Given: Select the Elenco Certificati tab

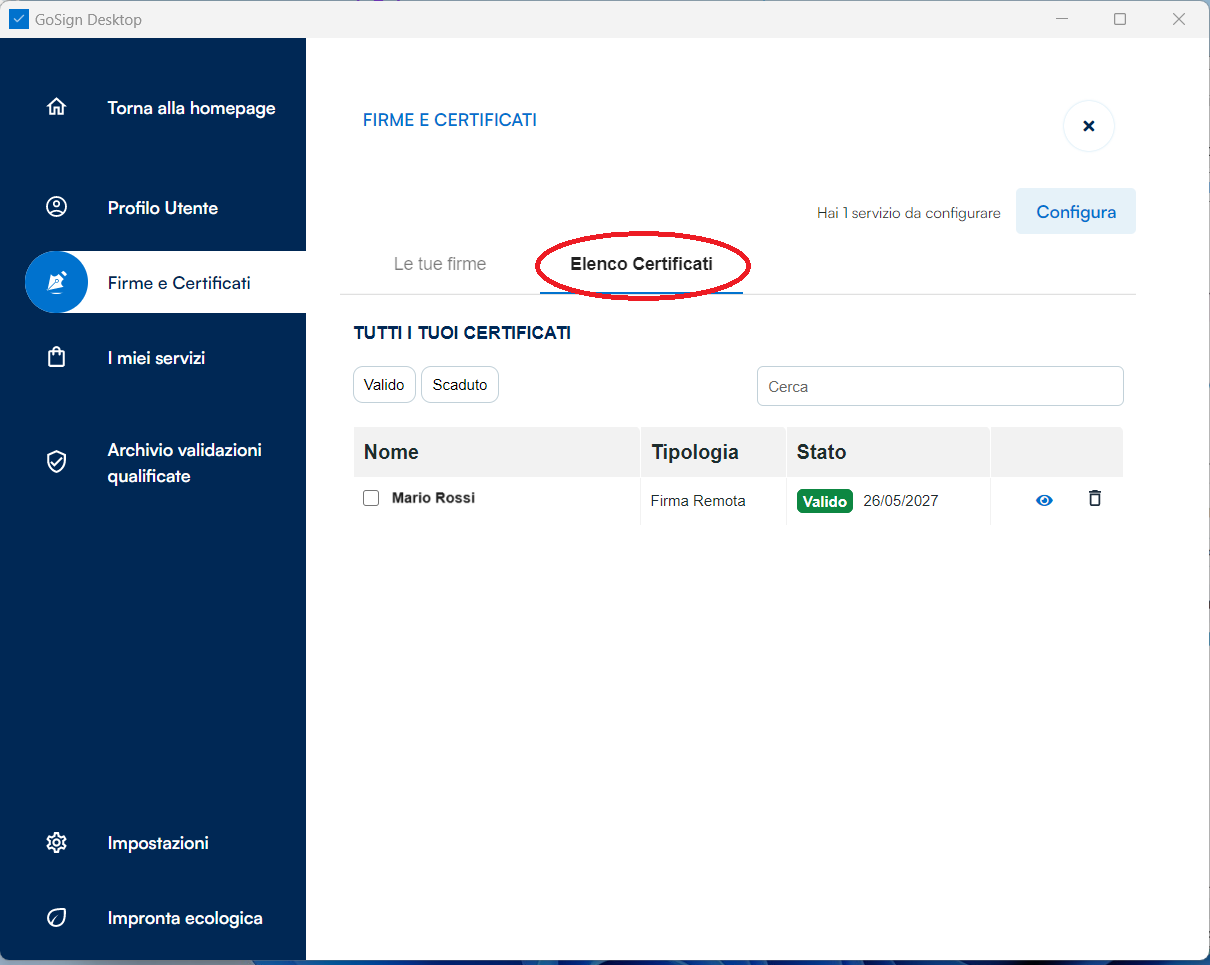Looking at the screenshot, I should (641, 264).
